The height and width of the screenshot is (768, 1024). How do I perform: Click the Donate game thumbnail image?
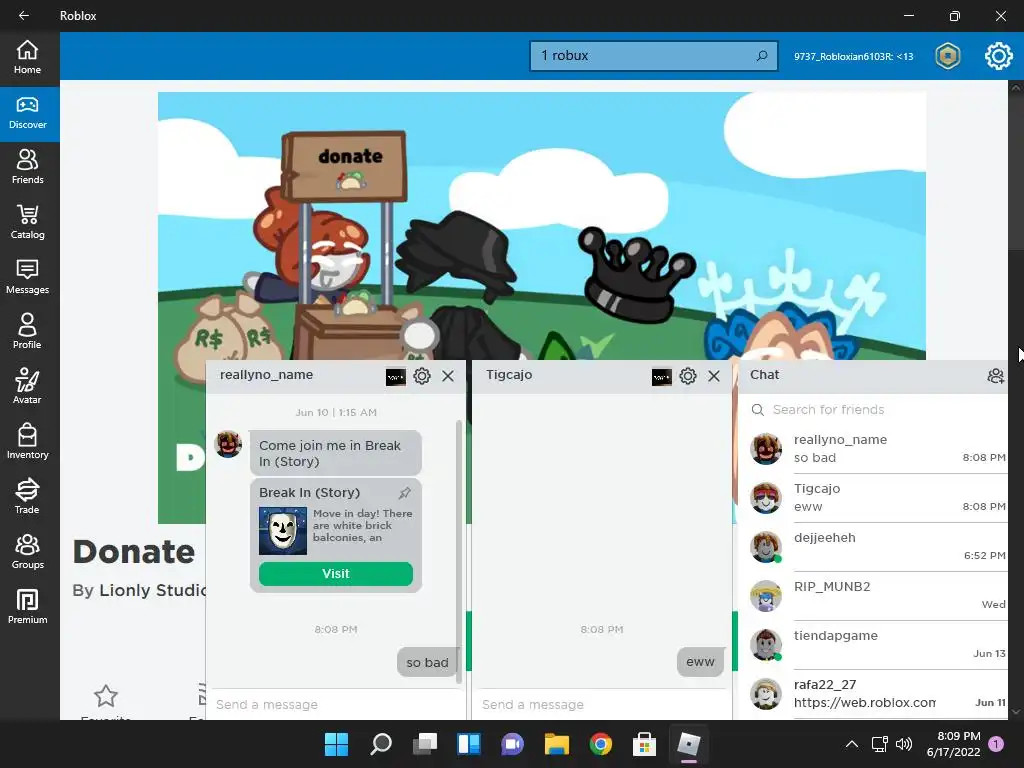point(541,225)
